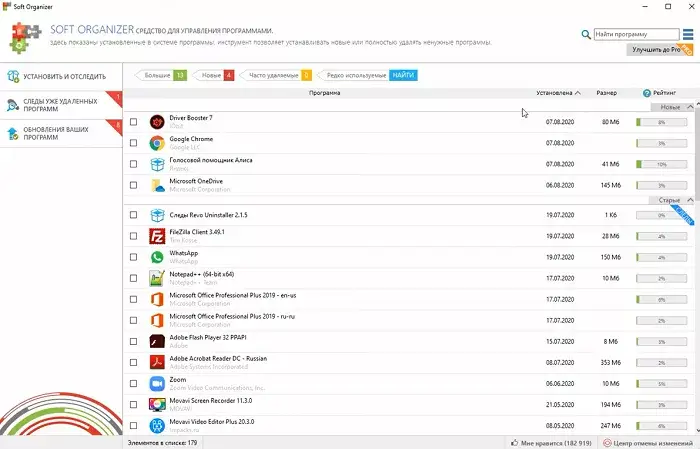Viewport: 700px width, 449px height.
Task: Sort by Программа column header
Action: pyautogui.click(x=325, y=93)
